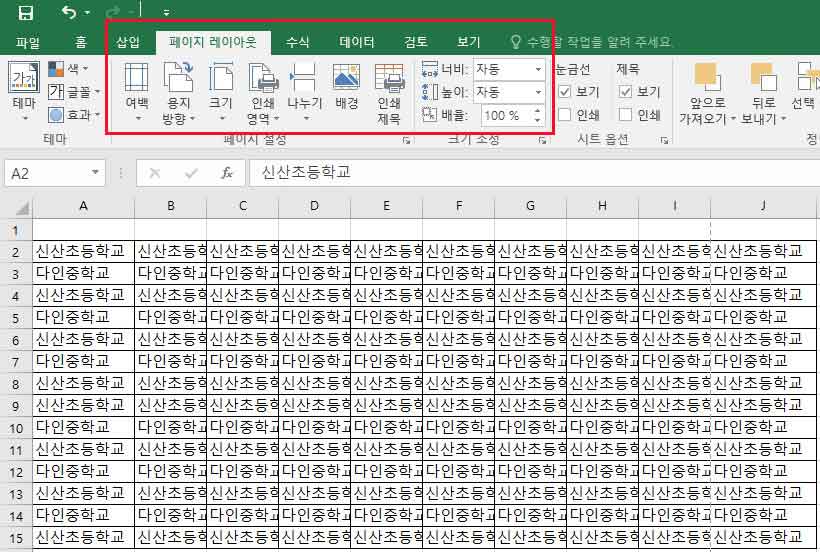820x552 pixels.
Task: Open the undo history dropdown arrow
Action: coord(87,12)
